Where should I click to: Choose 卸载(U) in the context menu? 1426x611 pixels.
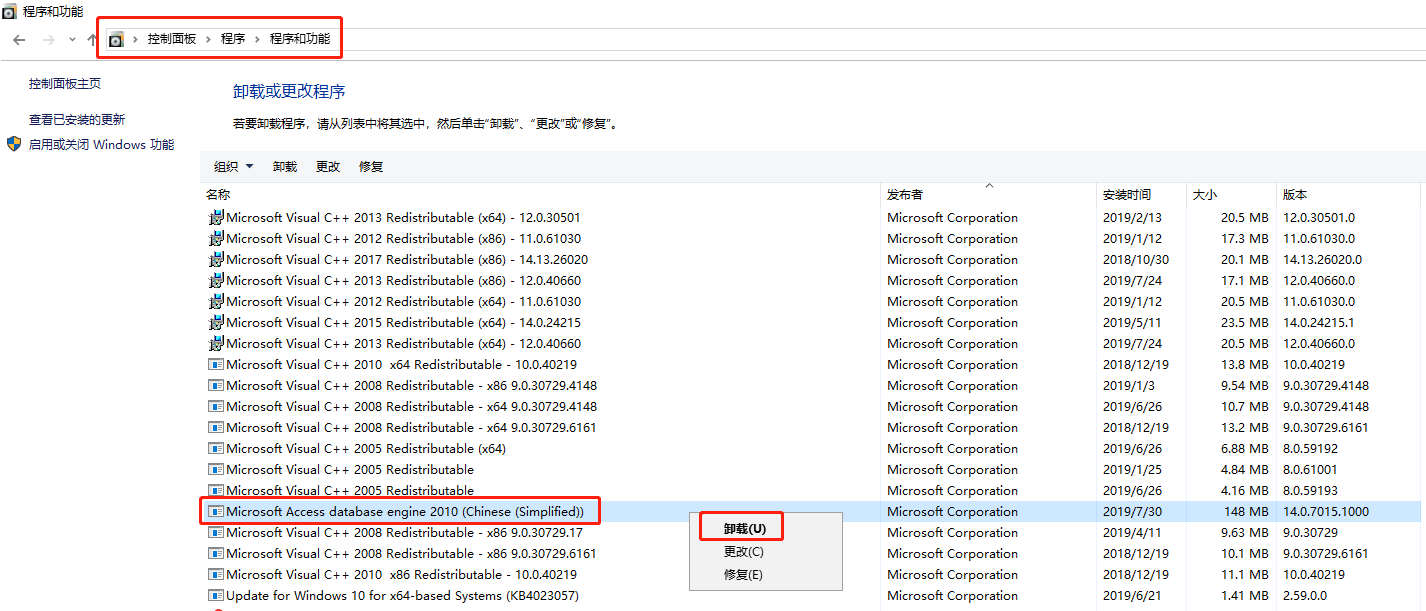click(745, 529)
